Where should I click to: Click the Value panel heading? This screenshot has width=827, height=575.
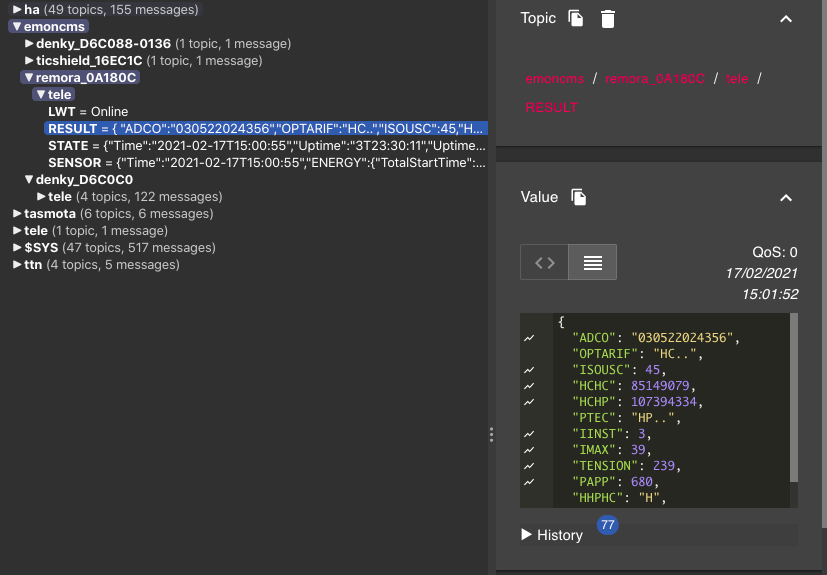point(539,197)
